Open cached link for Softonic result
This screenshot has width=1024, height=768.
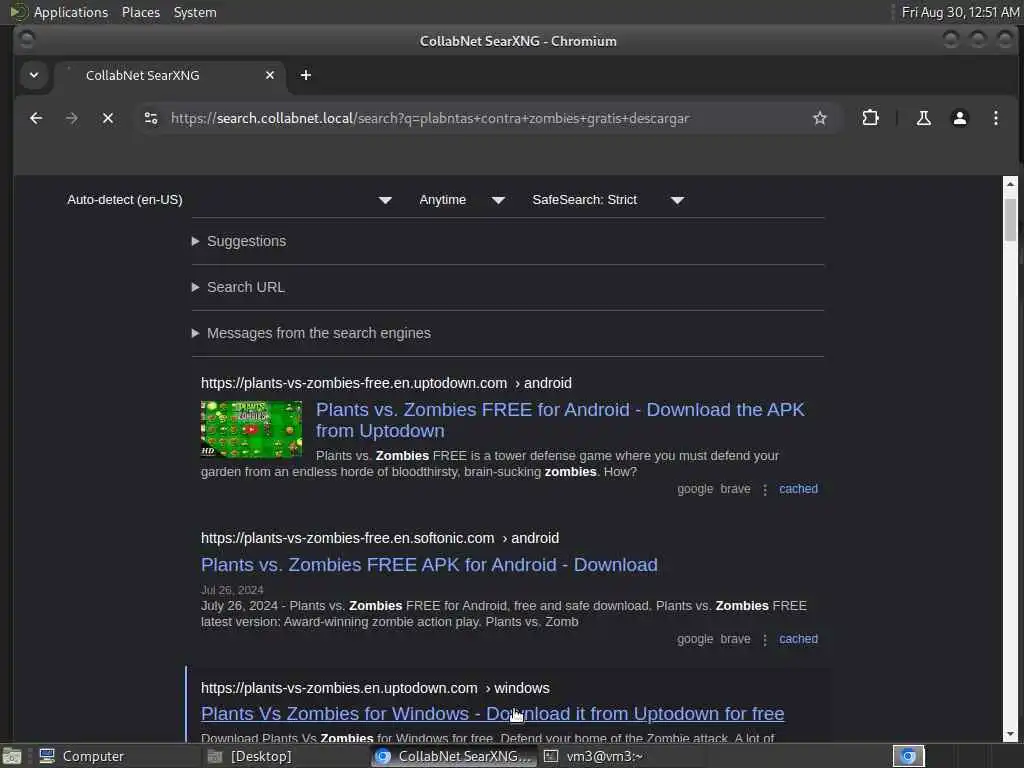click(x=798, y=639)
